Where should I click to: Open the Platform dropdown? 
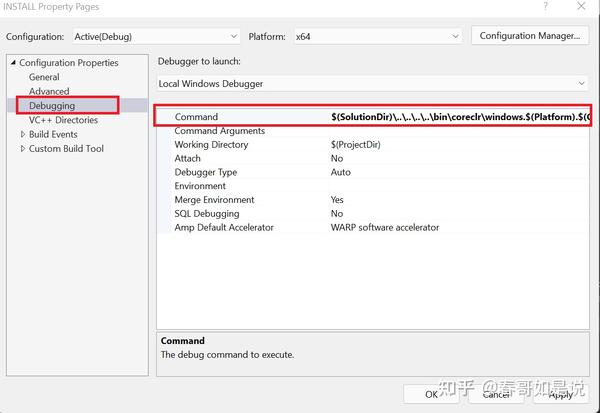point(376,36)
